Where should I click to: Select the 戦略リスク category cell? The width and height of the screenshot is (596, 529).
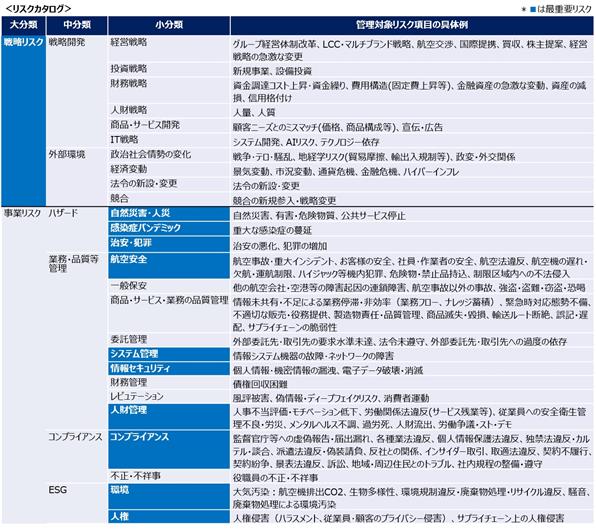coord(24,121)
